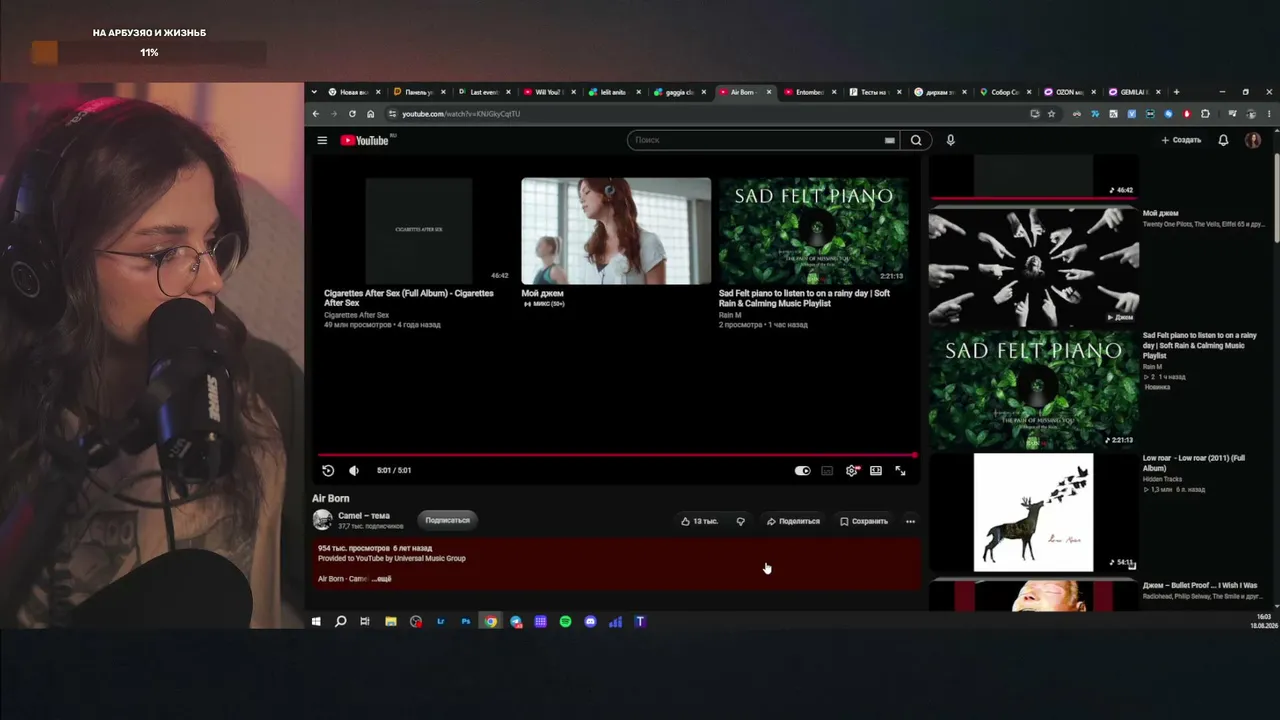The image size is (1280, 720).
Task: Open Spotify from the taskbar
Action: pyautogui.click(x=565, y=622)
